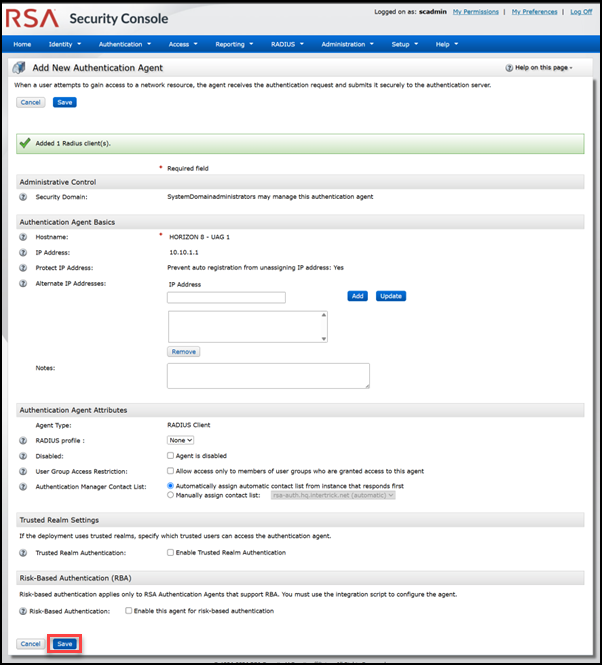Click help icon next to User Group Access Restriction

[23, 471]
